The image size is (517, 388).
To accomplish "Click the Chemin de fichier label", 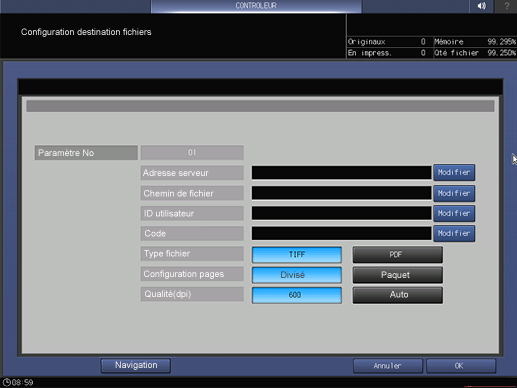I will point(192,193).
